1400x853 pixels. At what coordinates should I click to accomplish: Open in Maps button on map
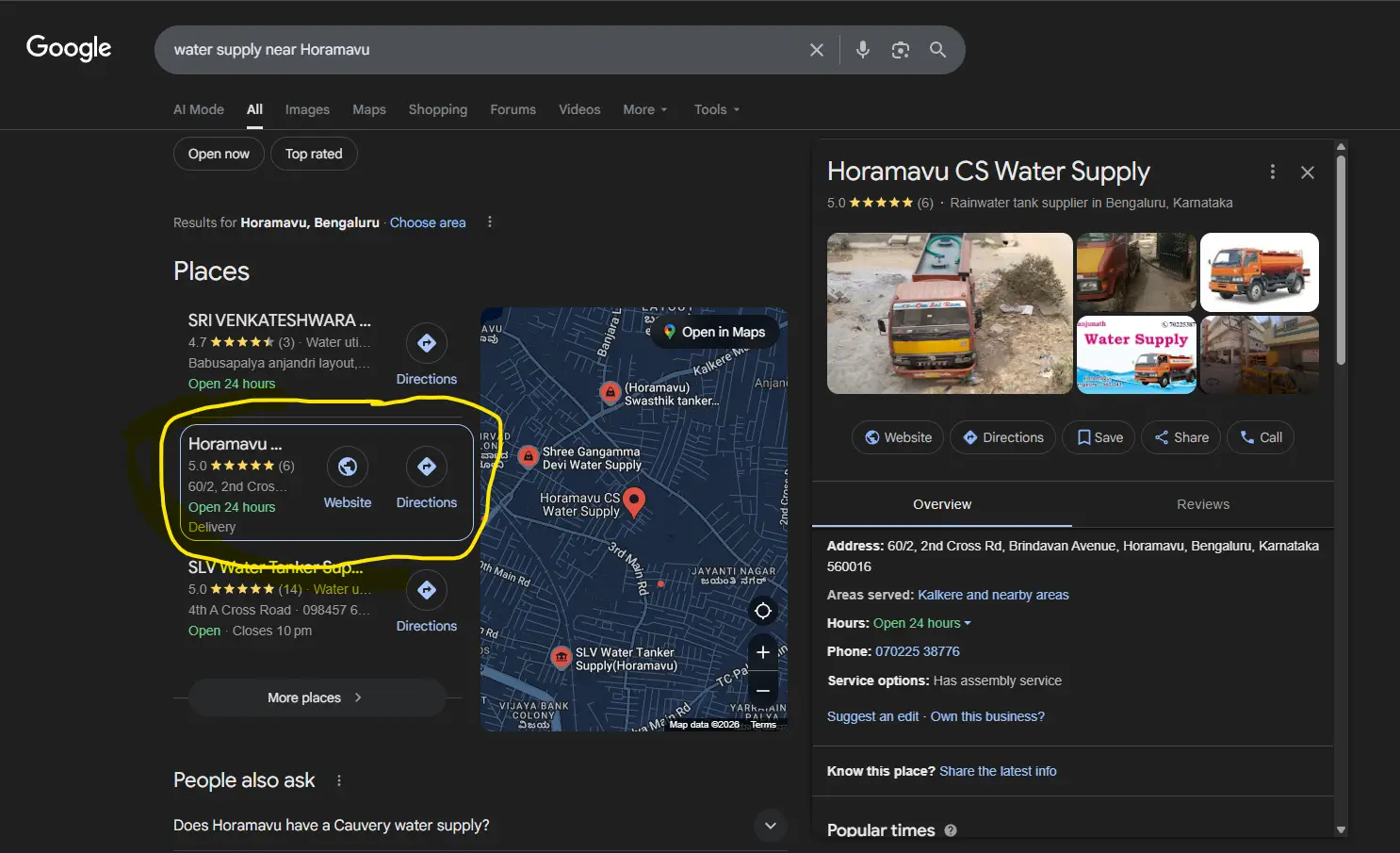(714, 332)
